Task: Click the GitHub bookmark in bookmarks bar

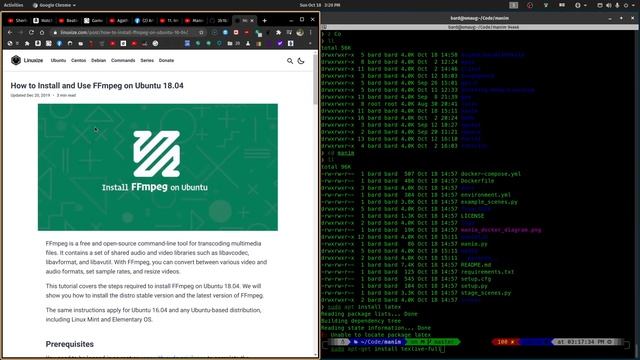Action: (70, 43)
